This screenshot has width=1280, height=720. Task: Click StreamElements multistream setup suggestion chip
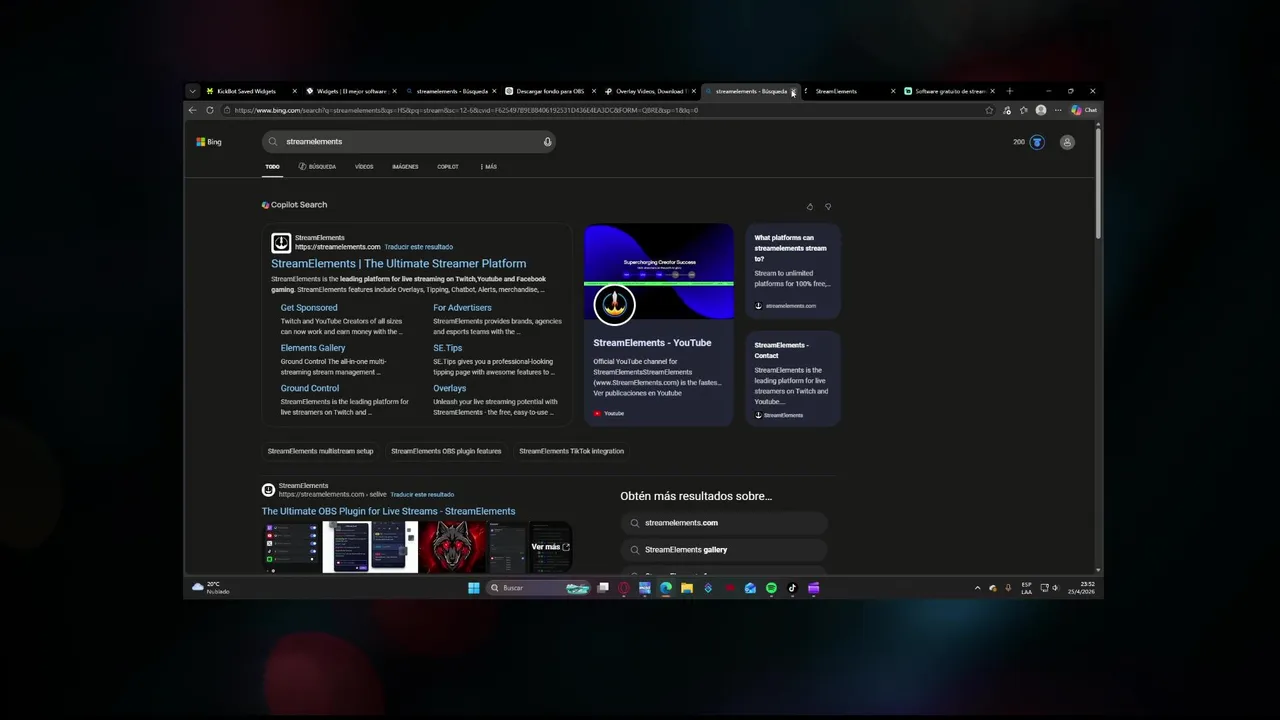(x=320, y=451)
